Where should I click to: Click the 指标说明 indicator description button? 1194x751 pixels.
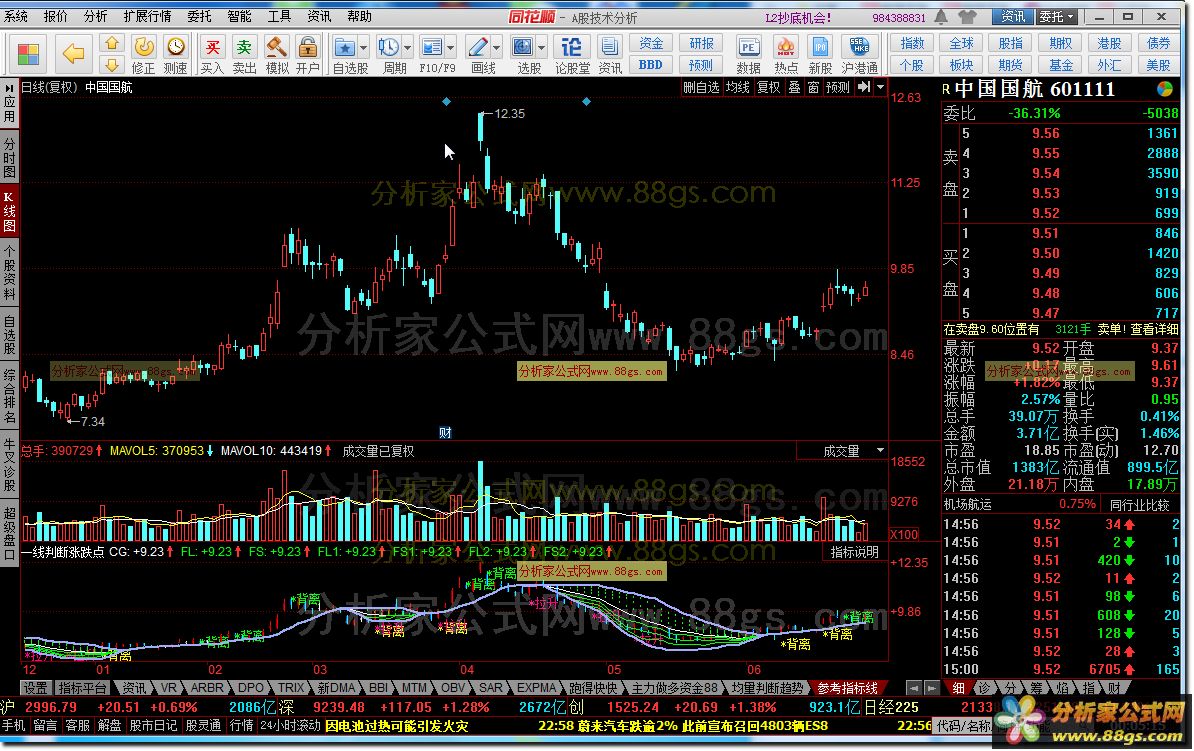click(854, 552)
